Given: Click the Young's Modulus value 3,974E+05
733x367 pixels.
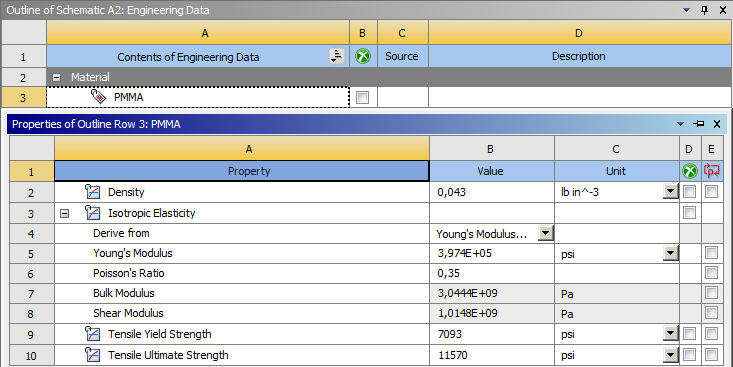Looking at the screenshot, I should pyautogui.click(x=492, y=253).
